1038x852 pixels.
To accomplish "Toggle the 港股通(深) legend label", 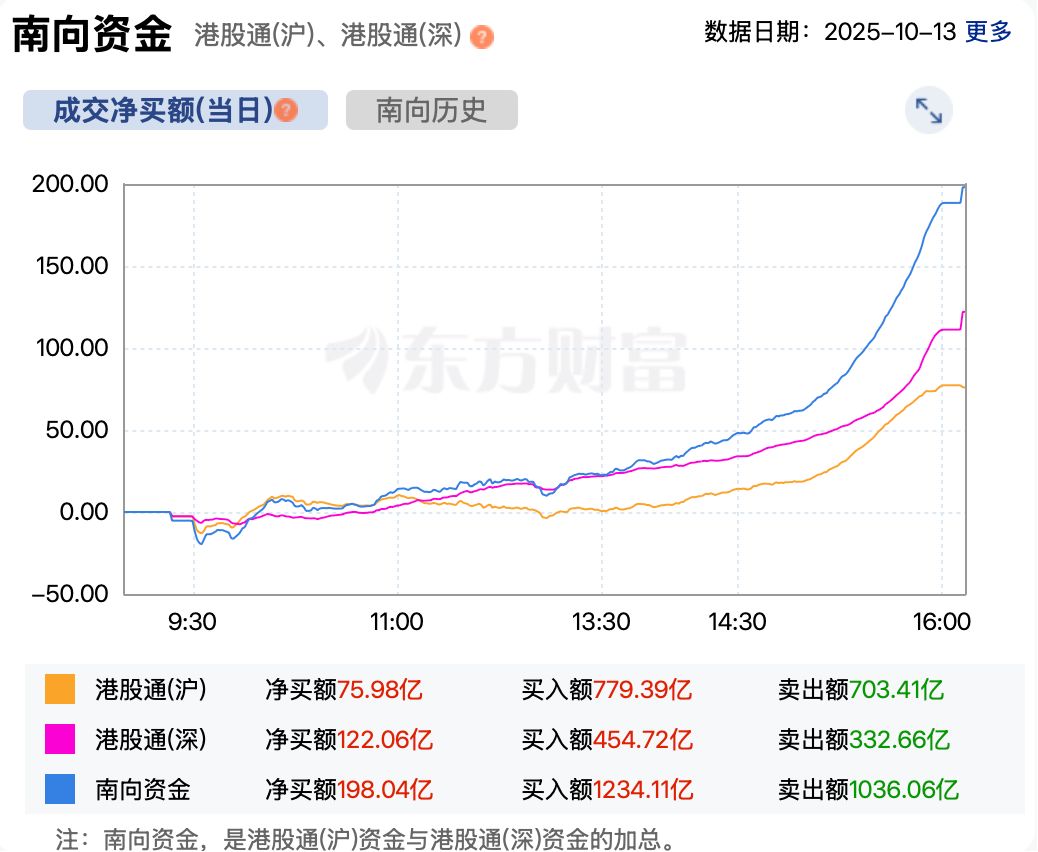I will [150, 739].
